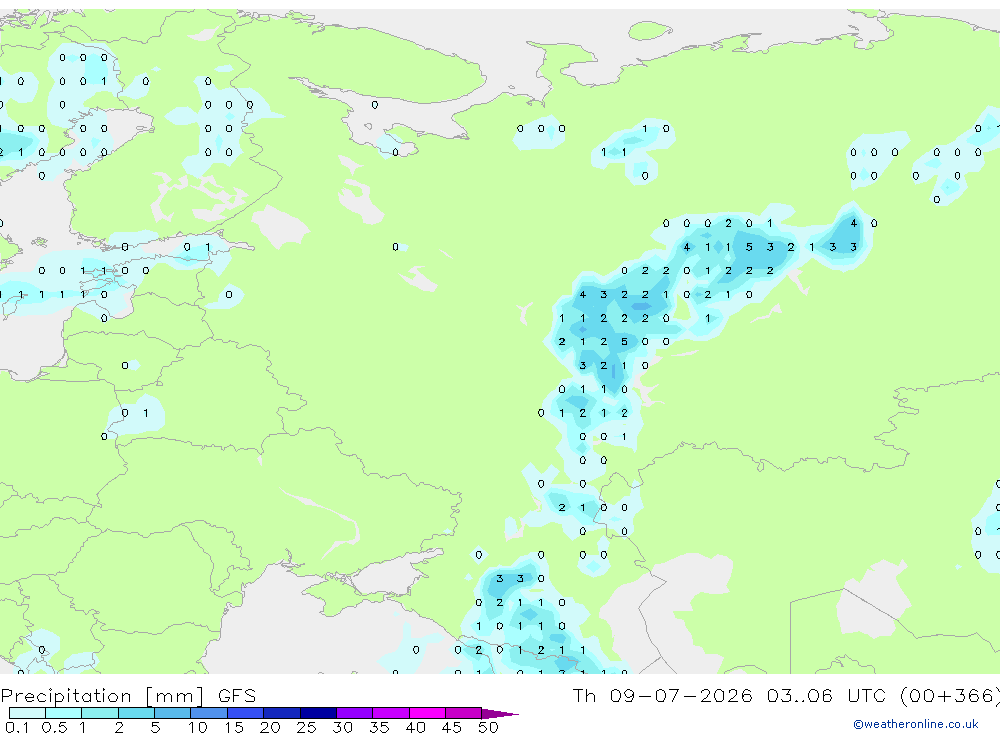The image size is (1000, 733).
Task: Click the "25" legend scale label
Action: (307, 727)
